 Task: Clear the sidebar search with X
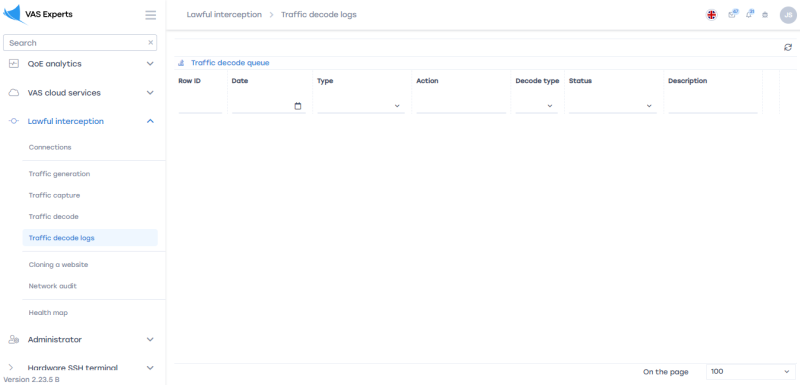151,43
